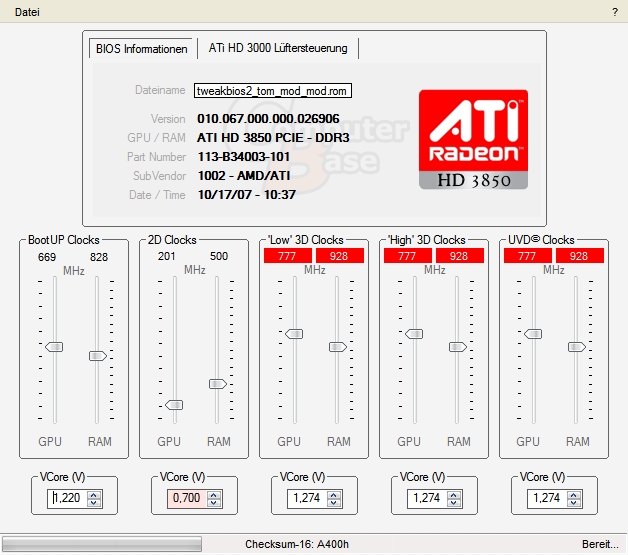Click Date / Time value 10/17/07 - 10:37

pos(247,195)
